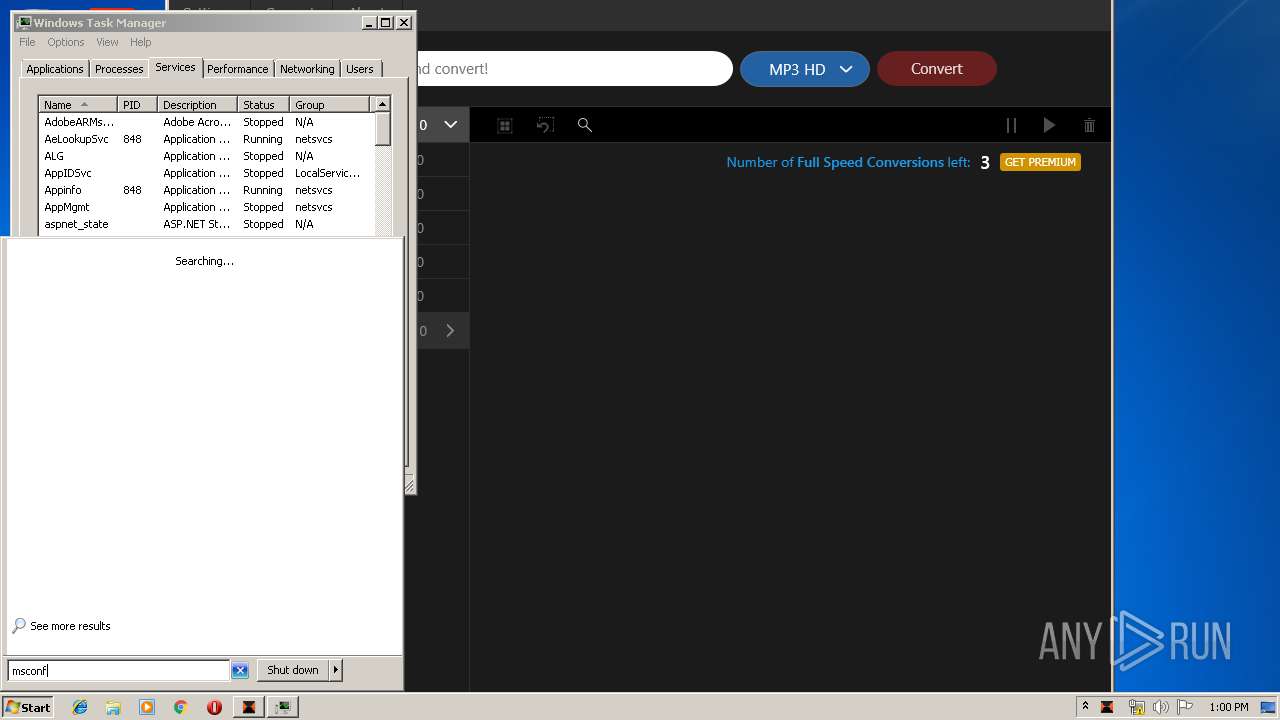Open the Task Manager File menu
1280x720 pixels.
click(27, 42)
